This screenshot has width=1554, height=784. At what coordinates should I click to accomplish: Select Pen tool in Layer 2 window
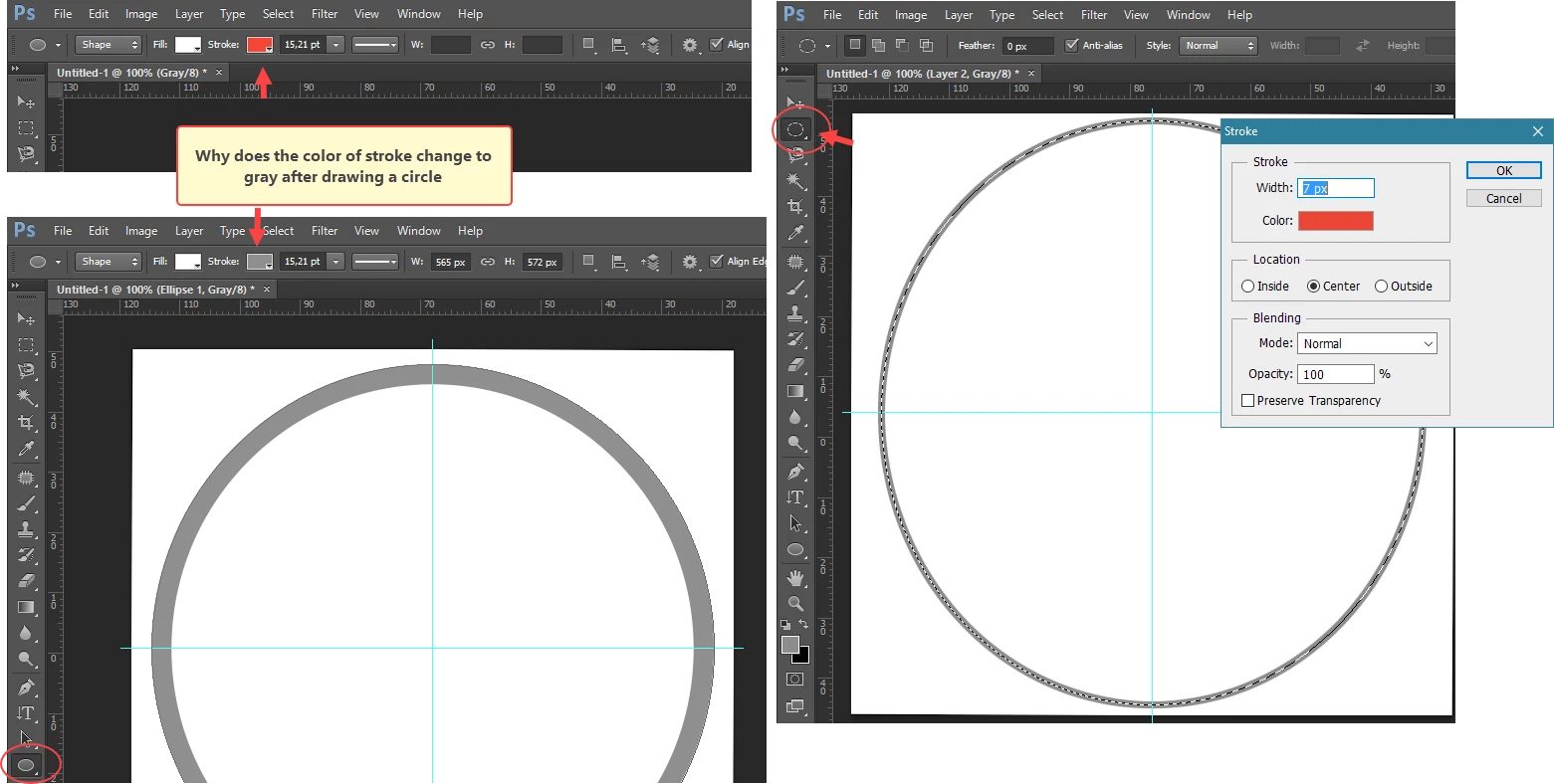coord(795,472)
